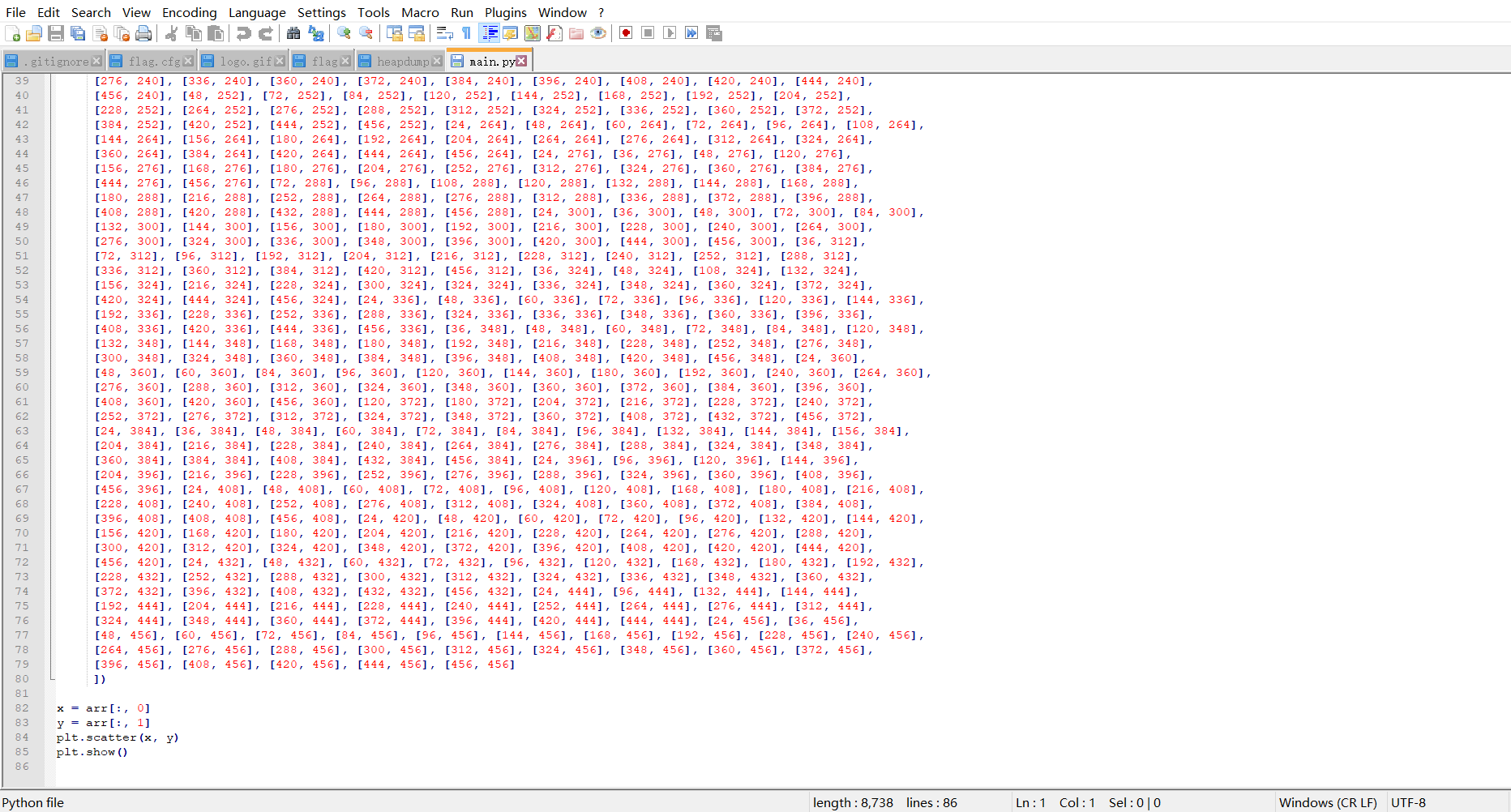The image size is (1511, 812).
Task: Open user defined language dialog icon
Action: 511,33
